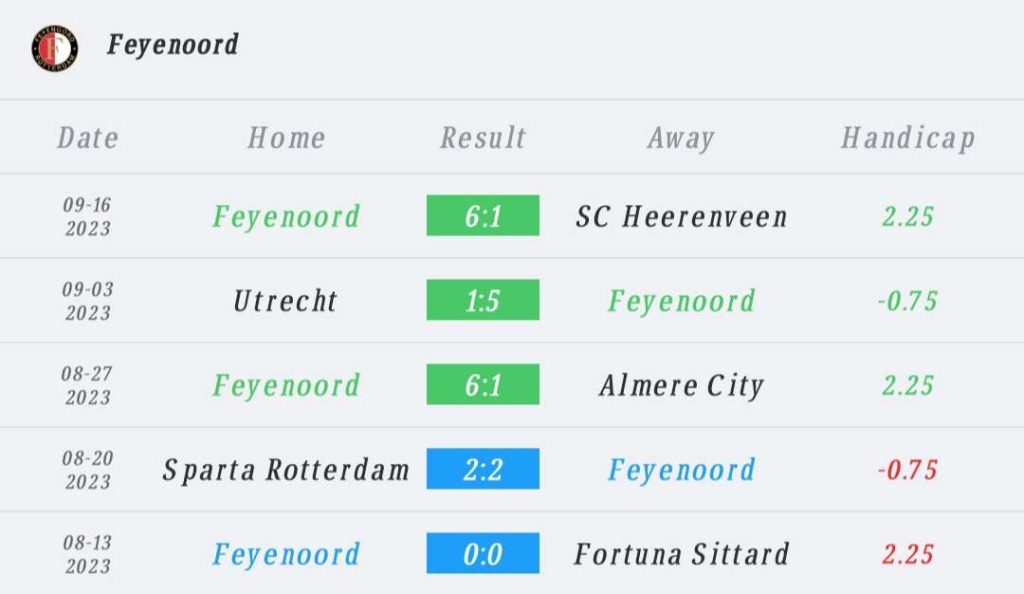Click the 09-16 2023 match date

click(x=88, y=217)
